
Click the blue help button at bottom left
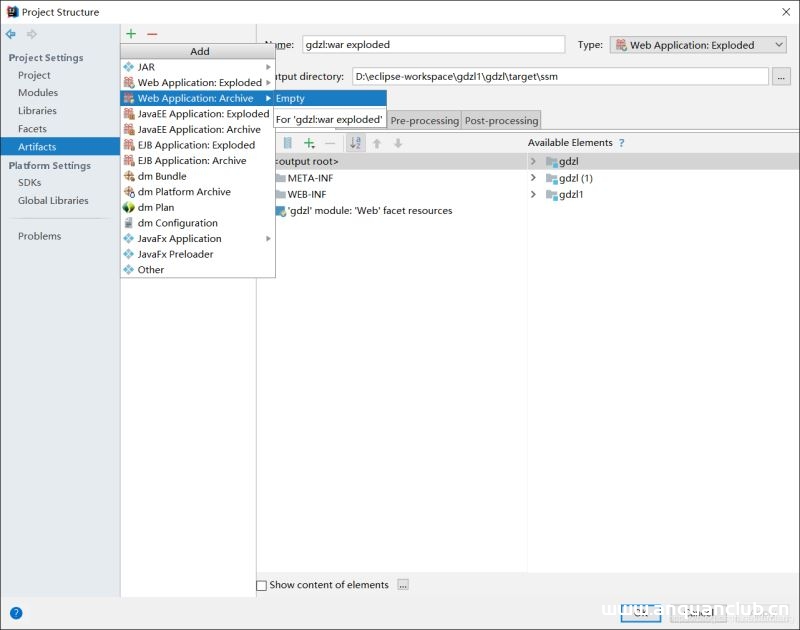click(16, 612)
